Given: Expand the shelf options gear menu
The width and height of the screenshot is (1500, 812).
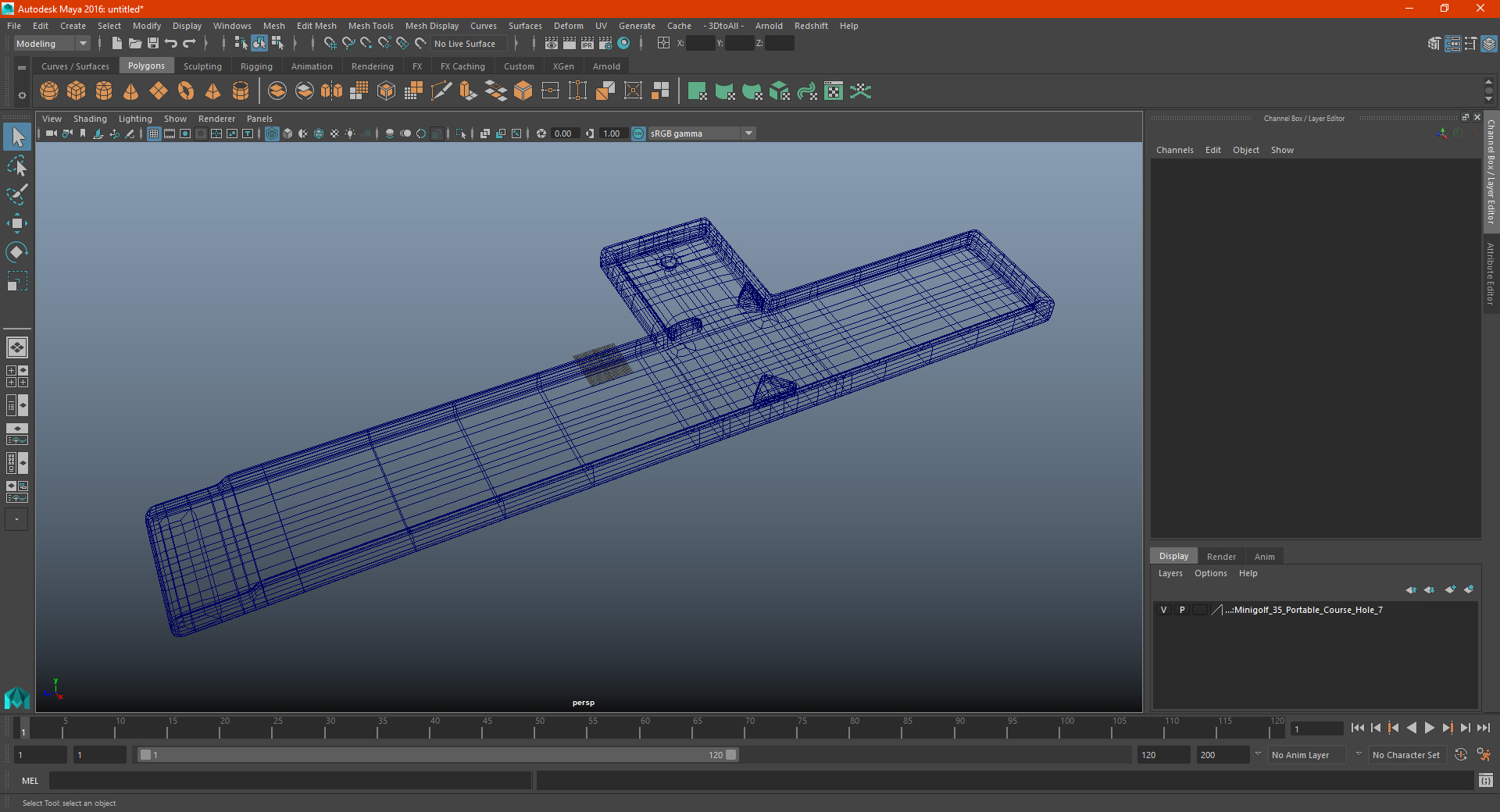Looking at the screenshot, I should click(22, 95).
